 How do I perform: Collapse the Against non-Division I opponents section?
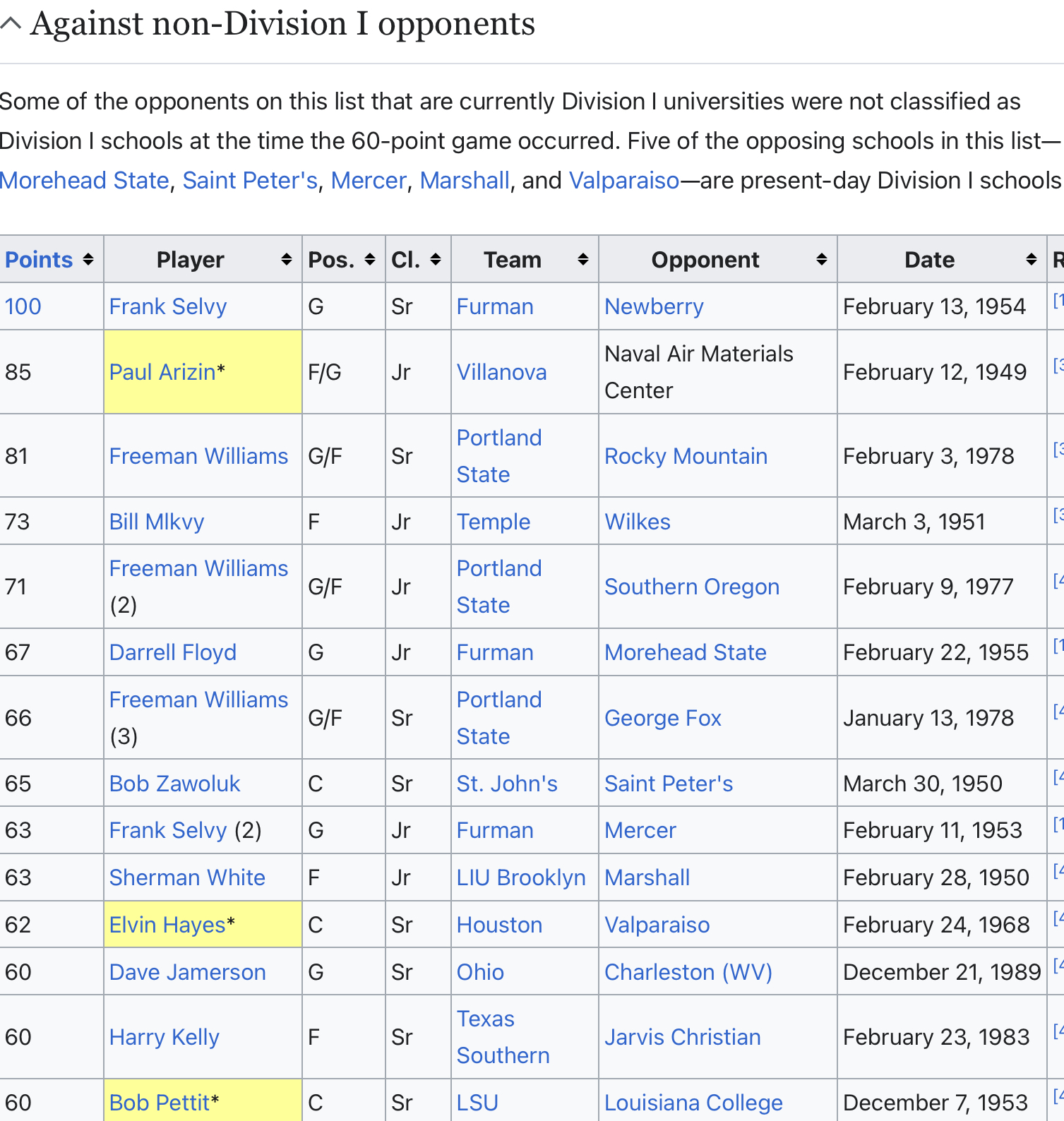(11, 24)
